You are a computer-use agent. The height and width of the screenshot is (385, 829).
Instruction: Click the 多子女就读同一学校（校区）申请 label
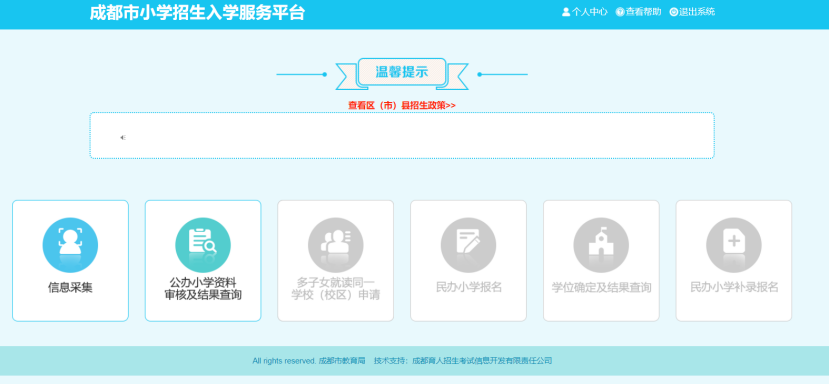point(336,289)
